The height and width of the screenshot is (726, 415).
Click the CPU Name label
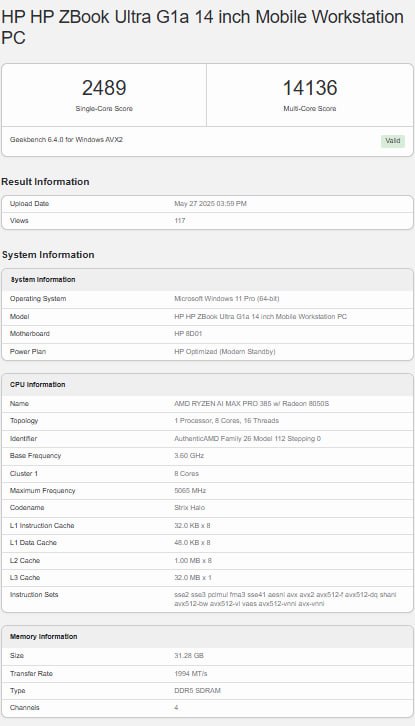pyautogui.click(x=19, y=404)
